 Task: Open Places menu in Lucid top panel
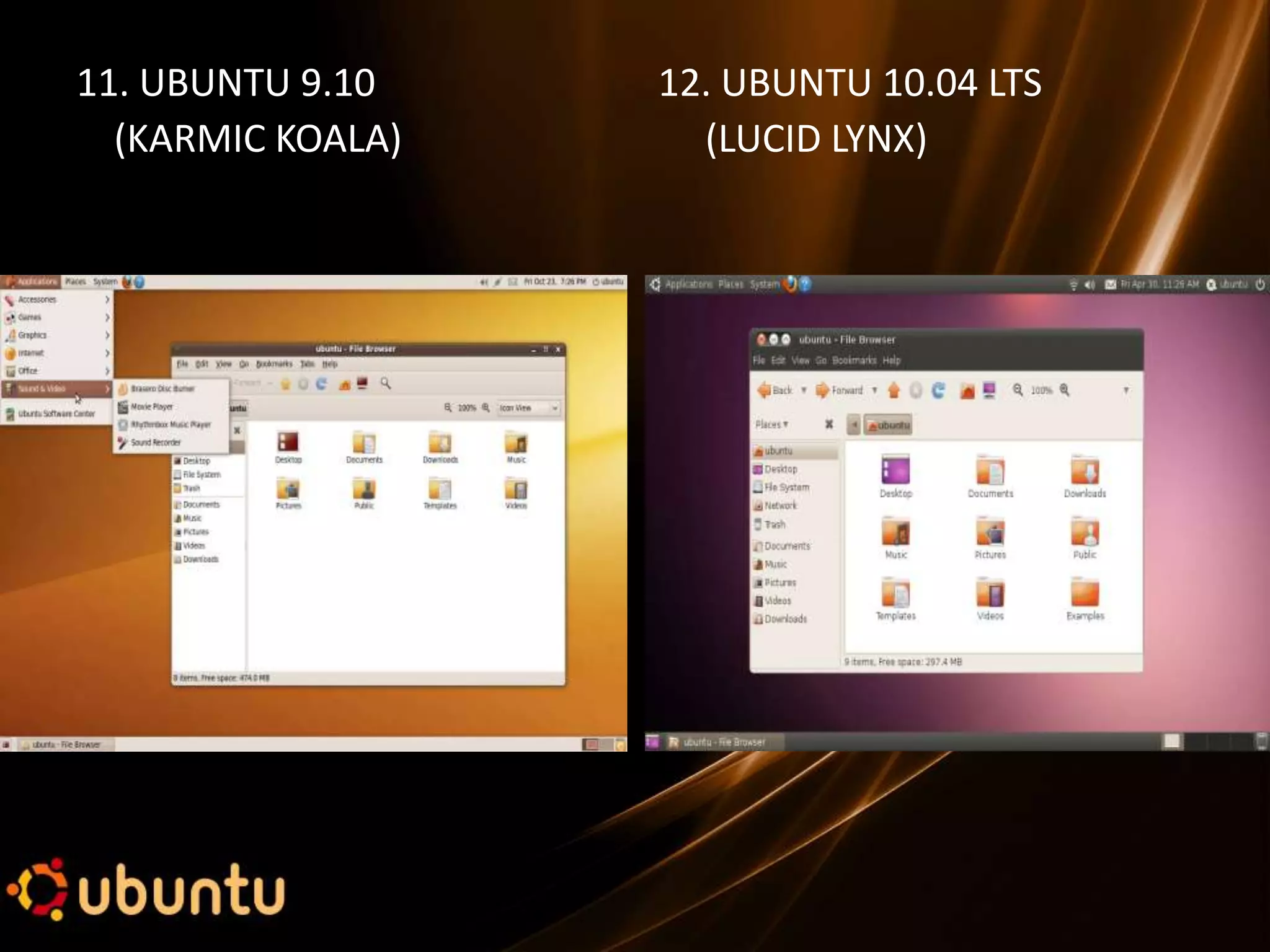pyautogui.click(x=730, y=284)
